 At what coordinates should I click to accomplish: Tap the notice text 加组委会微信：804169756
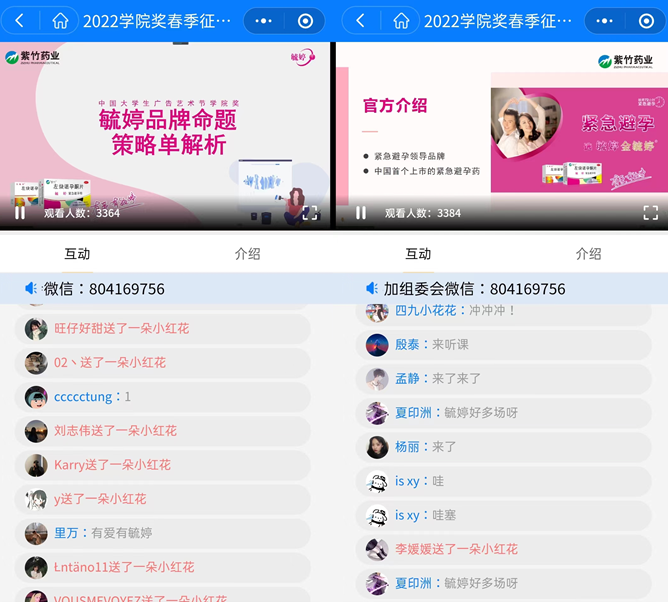point(474,289)
